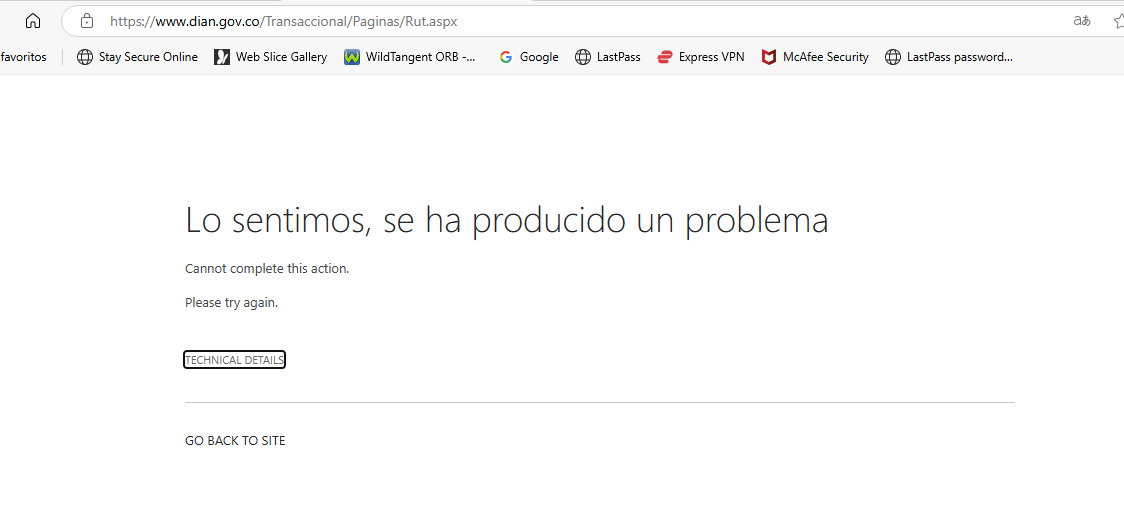Click 'Please try again.' text

232,303
